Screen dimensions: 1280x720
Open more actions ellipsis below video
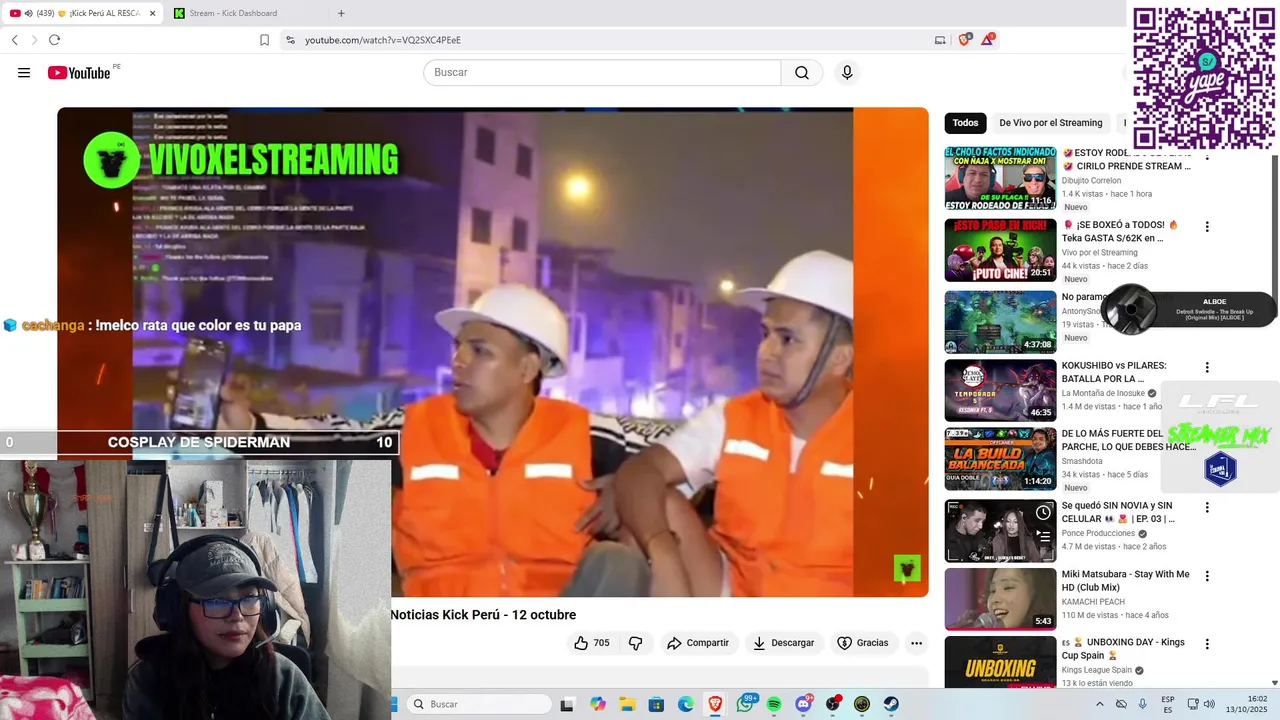[916, 643]
